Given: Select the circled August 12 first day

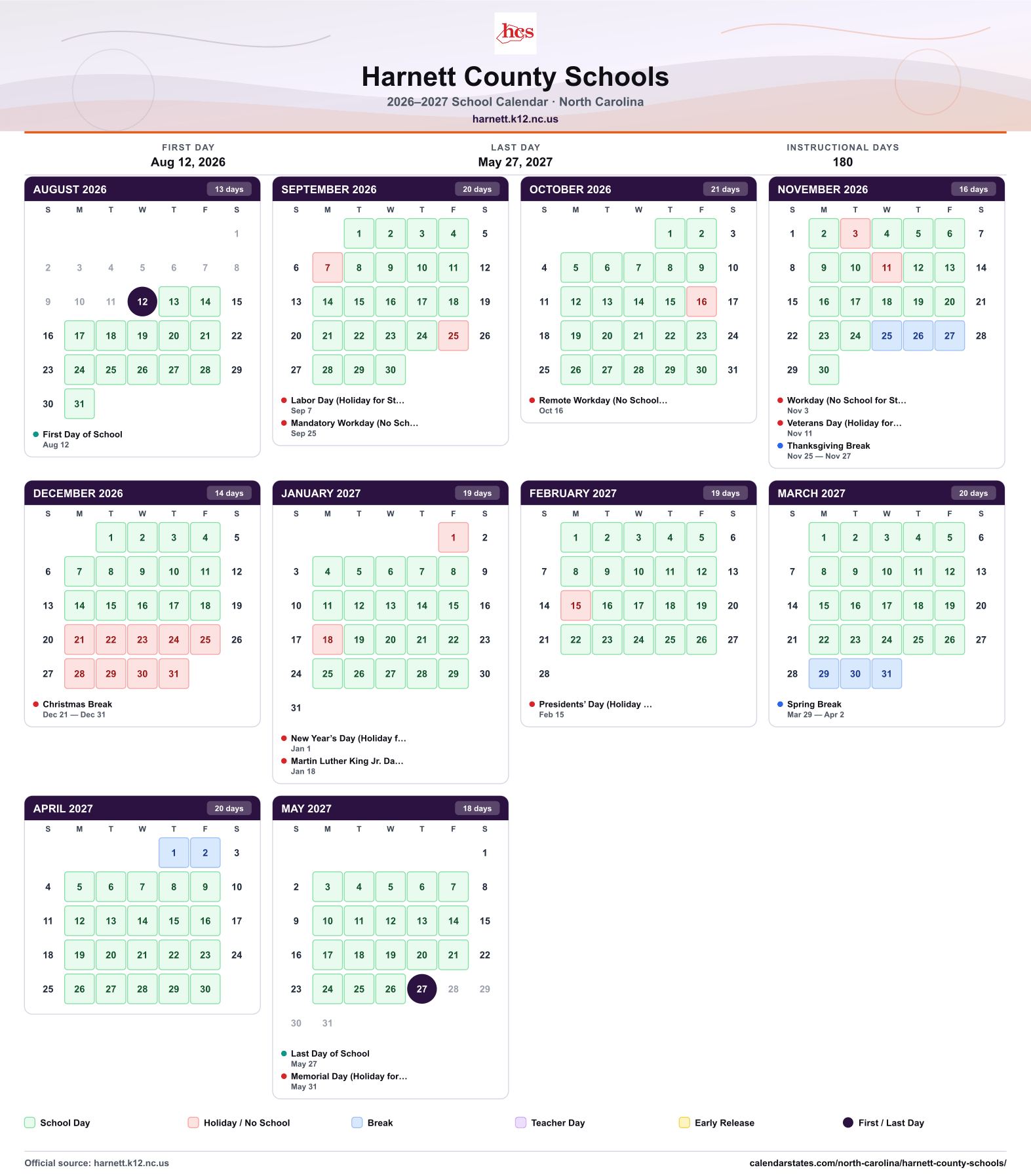Looking at the screenshot, I should point(142,301).
